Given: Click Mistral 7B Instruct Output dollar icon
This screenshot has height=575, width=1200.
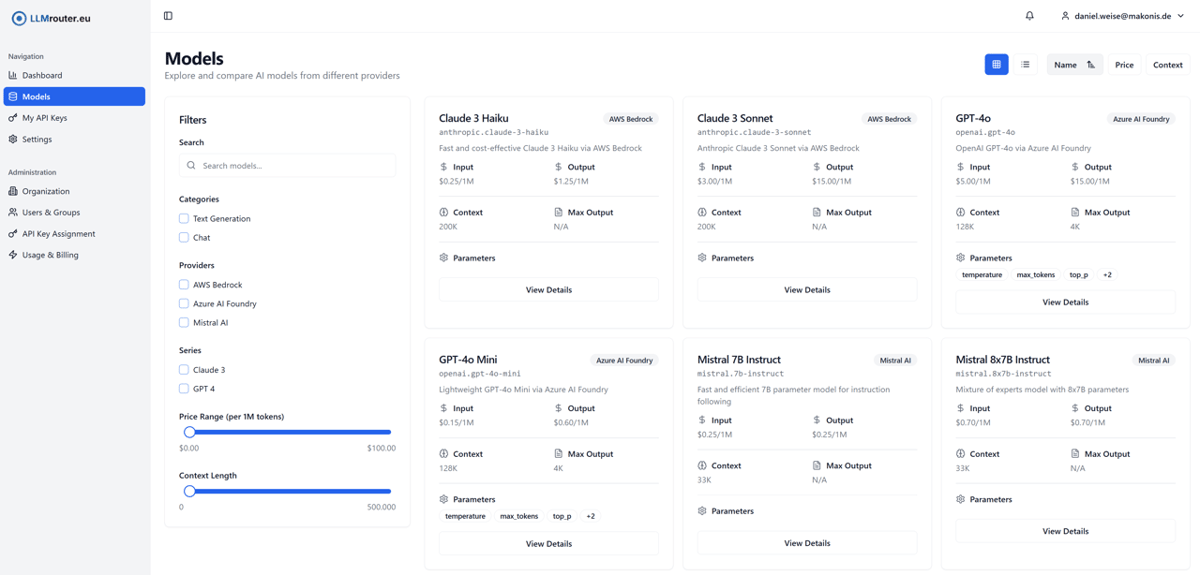Looking at the screenshot, I should coord(817,420).
